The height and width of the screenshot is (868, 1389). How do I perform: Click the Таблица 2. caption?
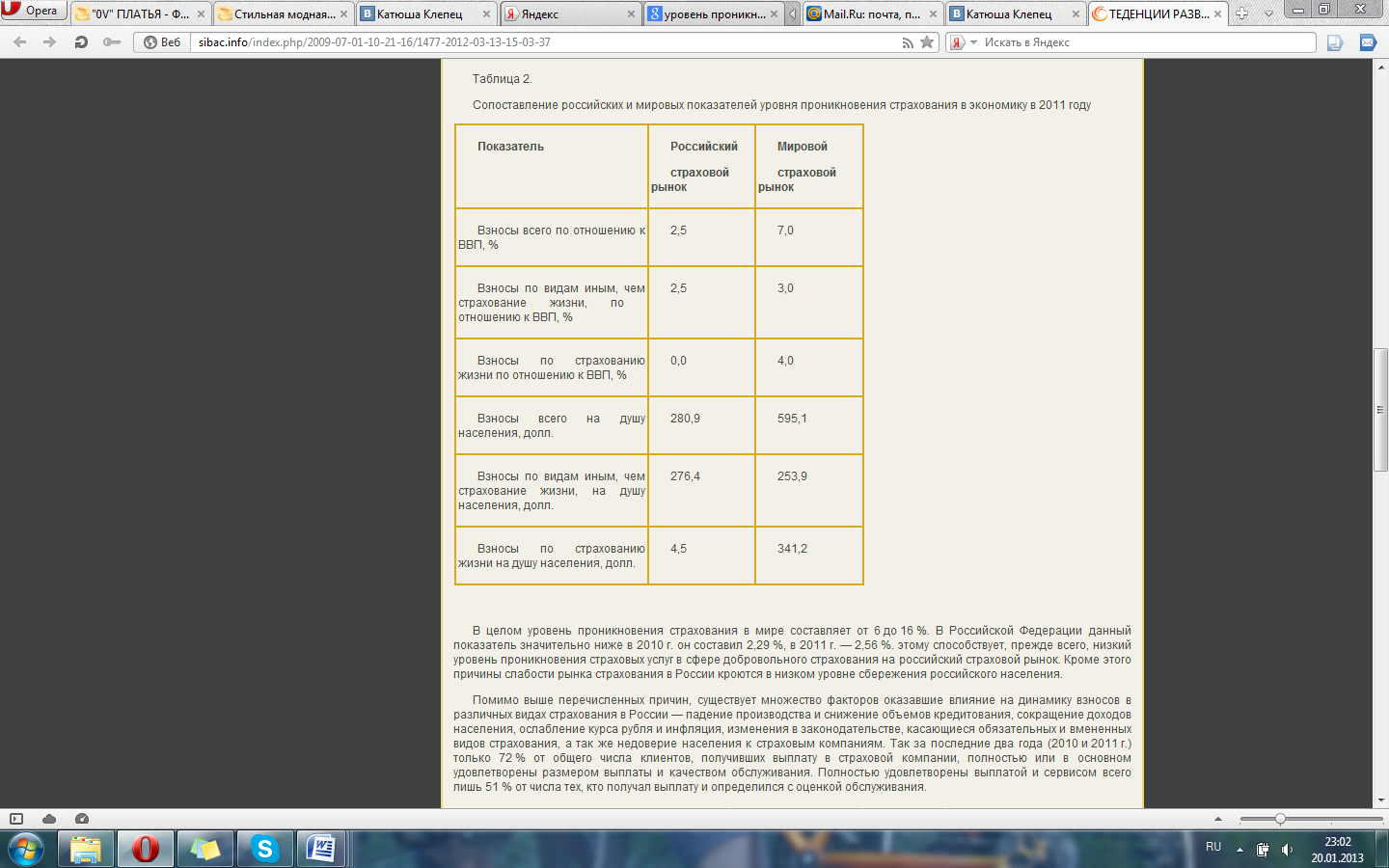[502, 79]
